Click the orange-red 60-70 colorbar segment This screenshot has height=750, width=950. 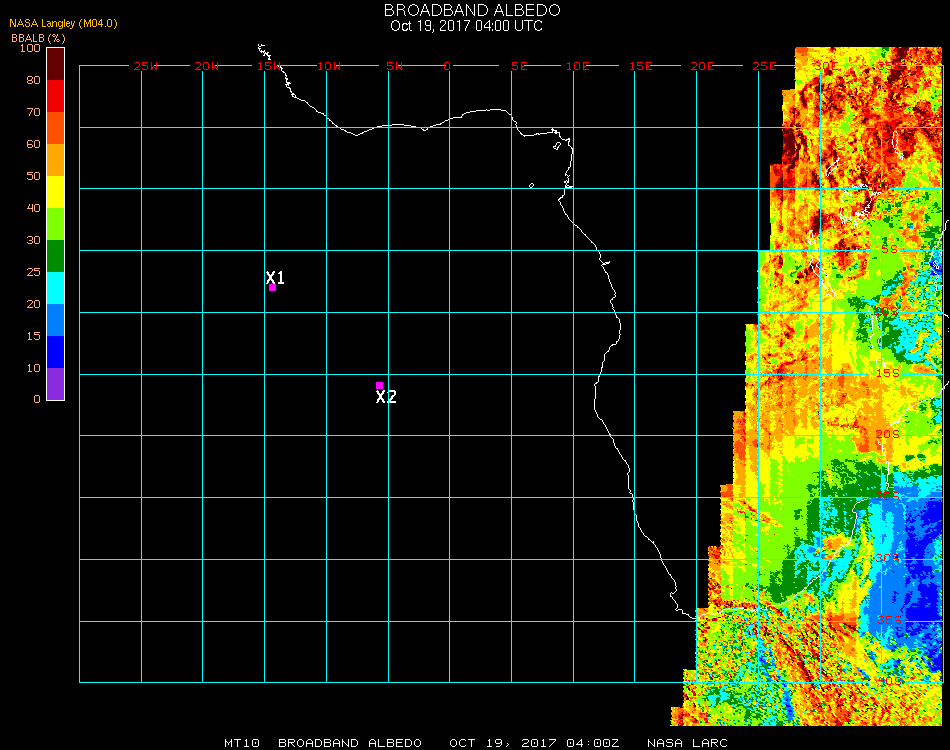click(x=55, y=128)
